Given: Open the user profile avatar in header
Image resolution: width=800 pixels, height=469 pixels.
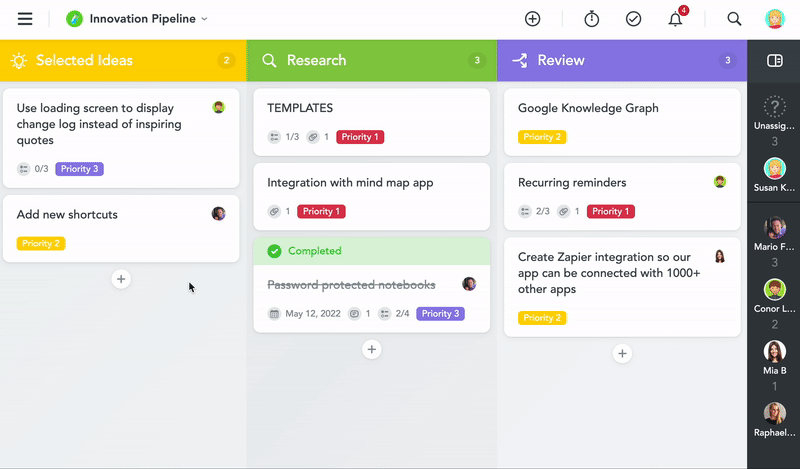Looking at the screenshot, I should click(775, 19).
